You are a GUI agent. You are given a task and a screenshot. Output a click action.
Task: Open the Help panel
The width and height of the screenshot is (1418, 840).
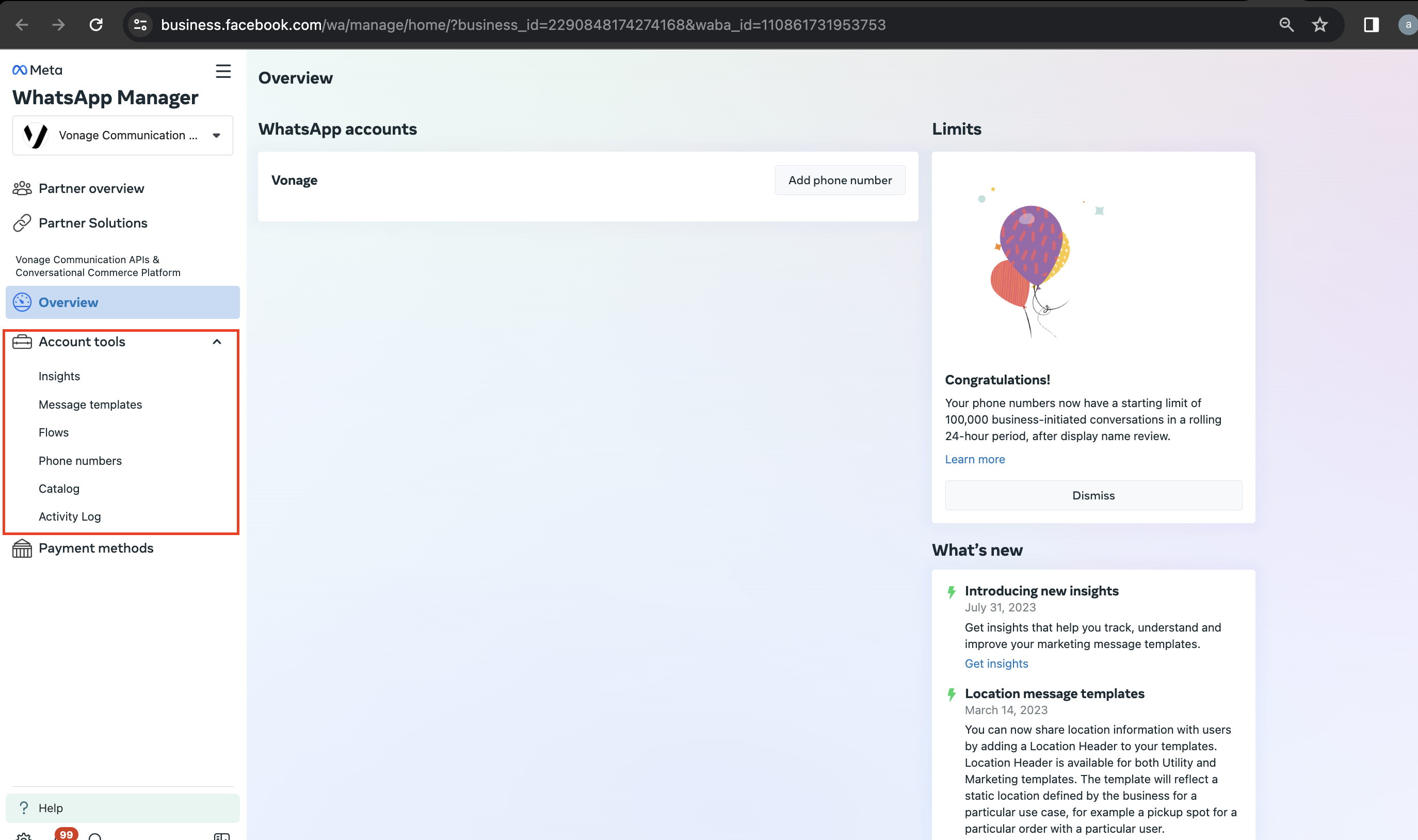pyautogui.click(x=123, y=807)
